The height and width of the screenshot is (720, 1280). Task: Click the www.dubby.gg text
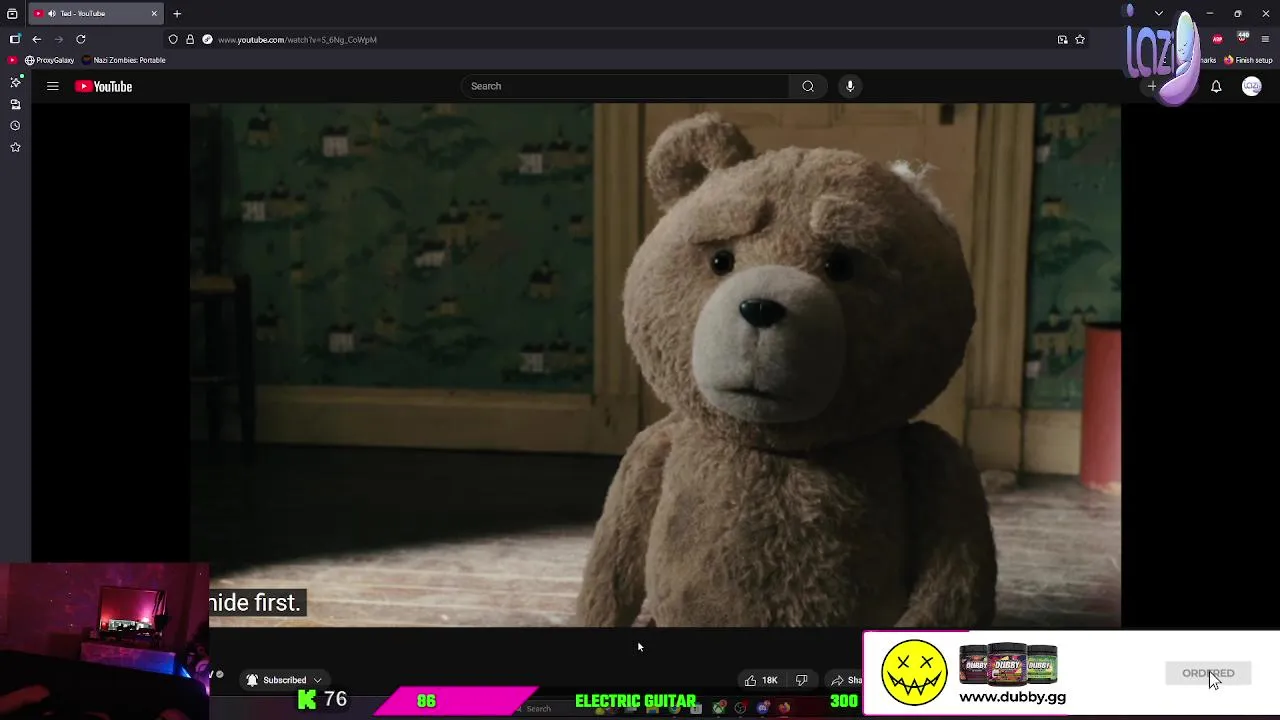pyautogui.click(x=1012, y=697)
